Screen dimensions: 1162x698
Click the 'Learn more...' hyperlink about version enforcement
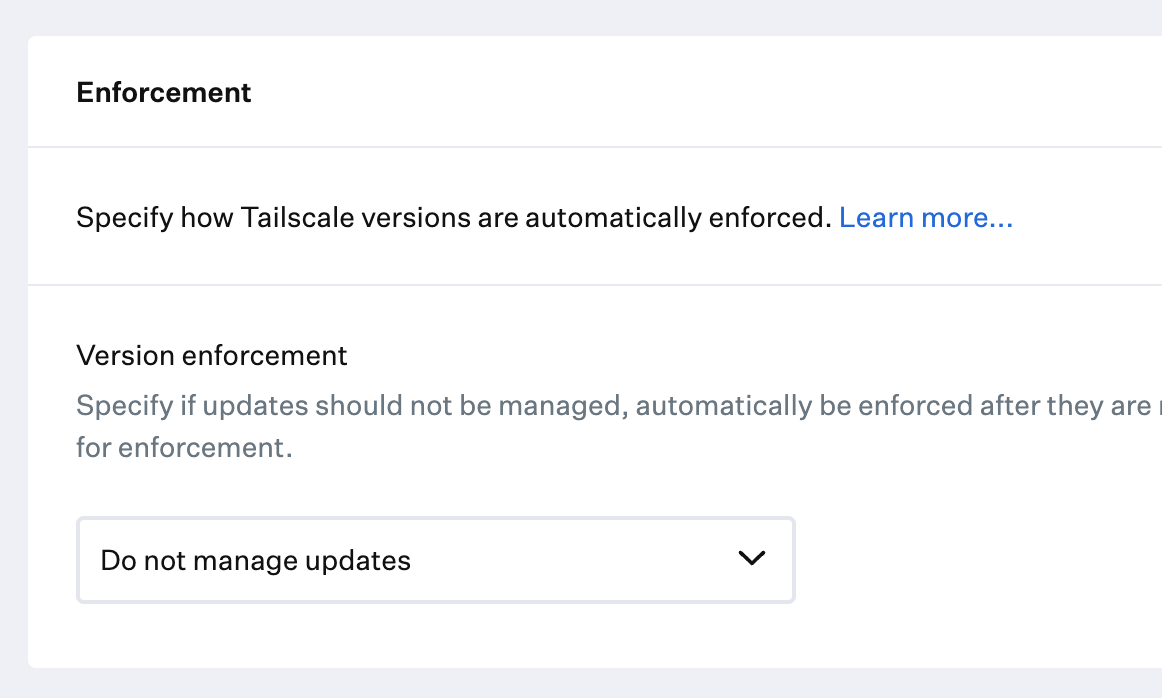925,217
